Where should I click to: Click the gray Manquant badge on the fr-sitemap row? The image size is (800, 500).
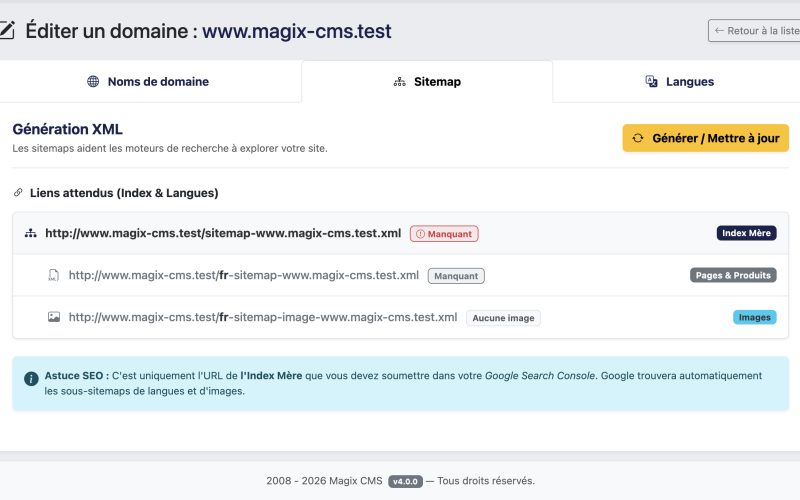pos(456,276)
